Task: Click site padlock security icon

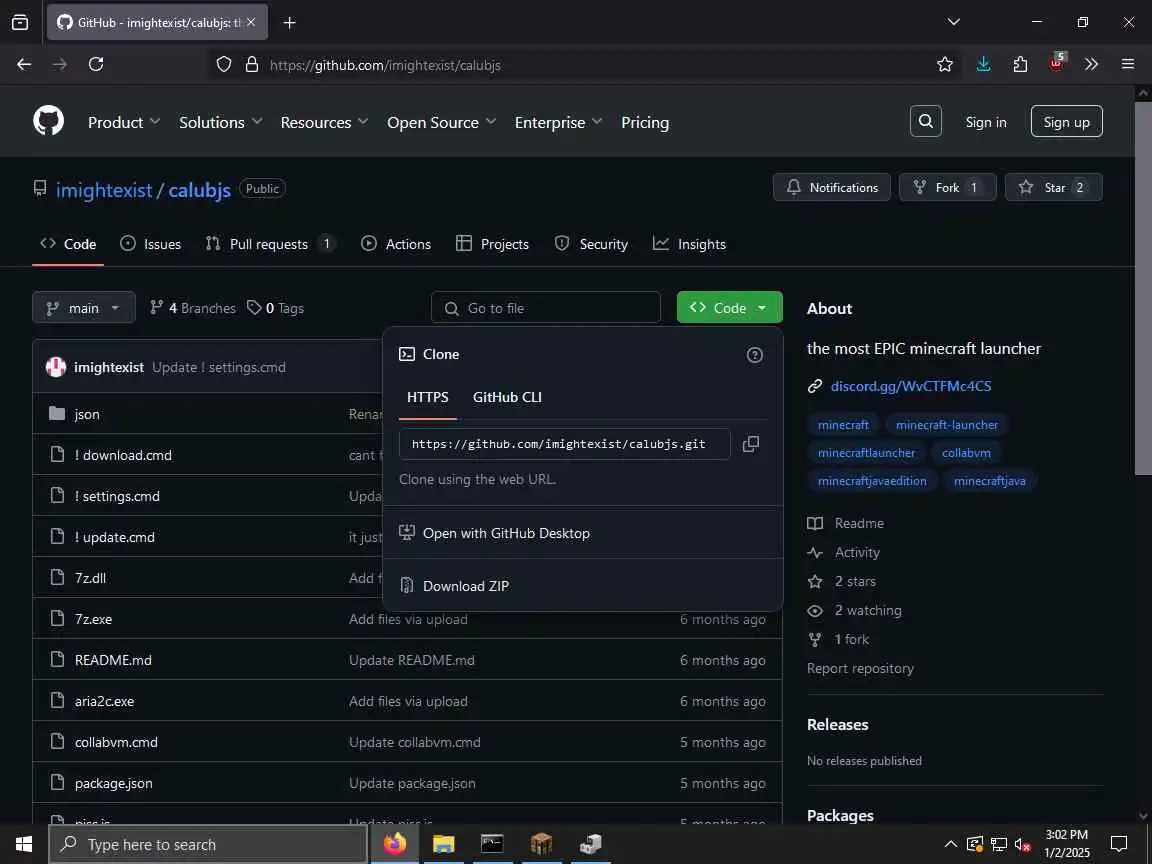Action: pyautogui.click(x=252, y=65)
